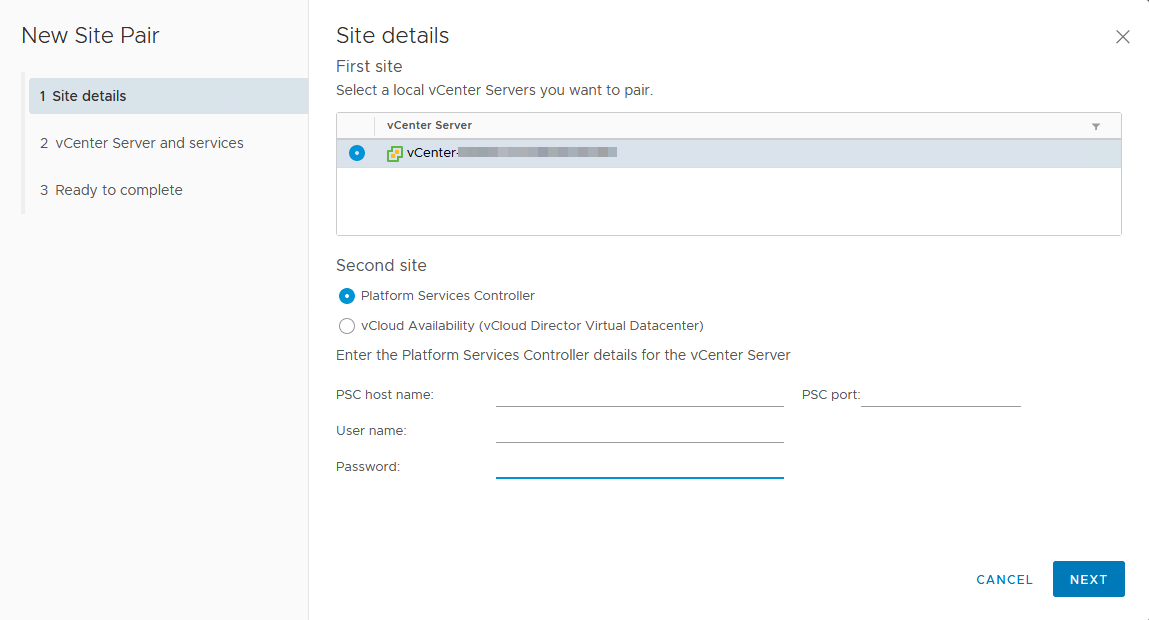The image size is (1149, 620).
Task: Proceed with the Next button
Action: pyautogui.click(x=1088, y=579)
